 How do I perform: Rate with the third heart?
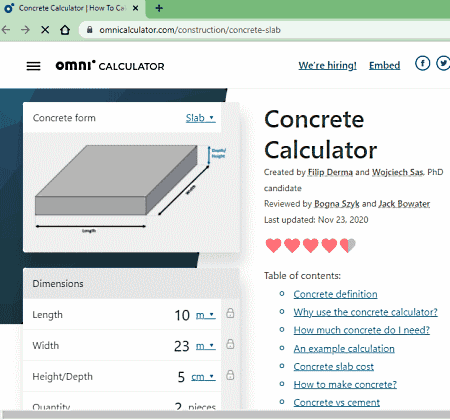tap(311, 246)
